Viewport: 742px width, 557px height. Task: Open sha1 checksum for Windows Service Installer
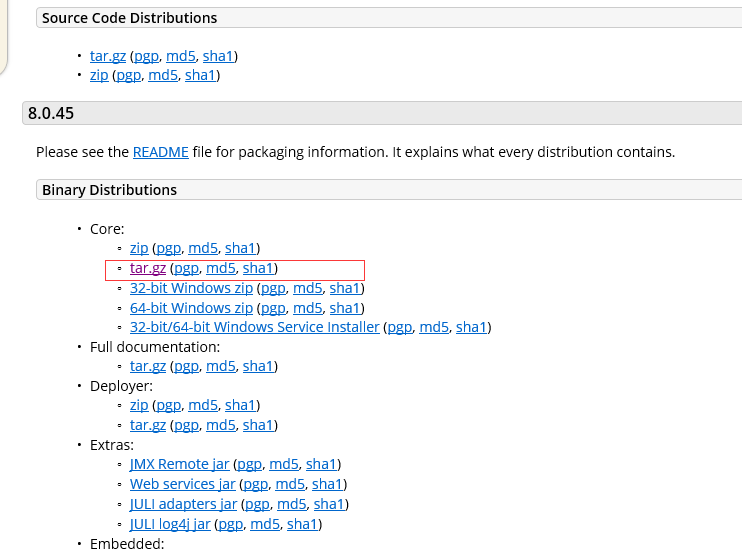[471, 327]
